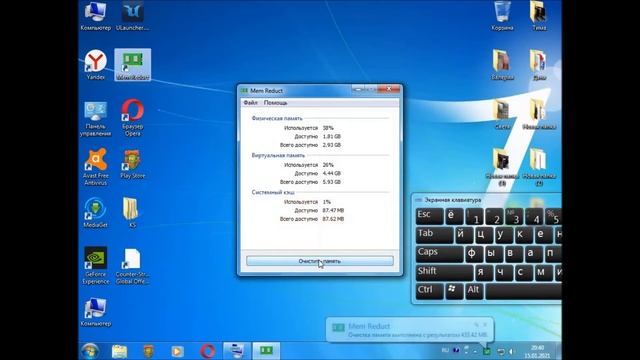Open the Yandex browser desktop shortcut
640x360 pixels.
coord(96,64)
